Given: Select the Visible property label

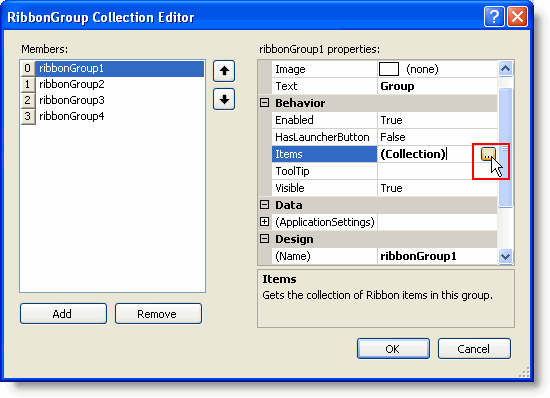Looking at the screenshot, I should (x=324, y=188).
